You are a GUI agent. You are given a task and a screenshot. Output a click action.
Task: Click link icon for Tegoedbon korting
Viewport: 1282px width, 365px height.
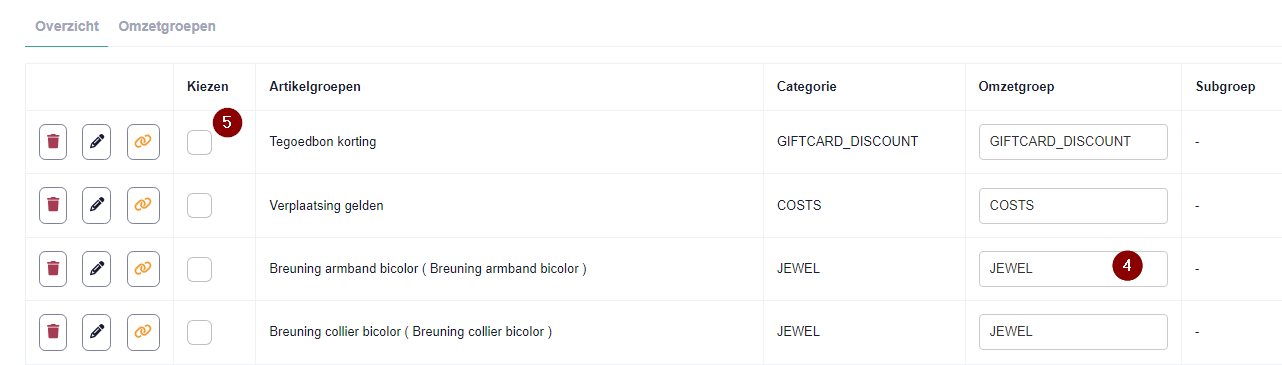click(143, 142)
